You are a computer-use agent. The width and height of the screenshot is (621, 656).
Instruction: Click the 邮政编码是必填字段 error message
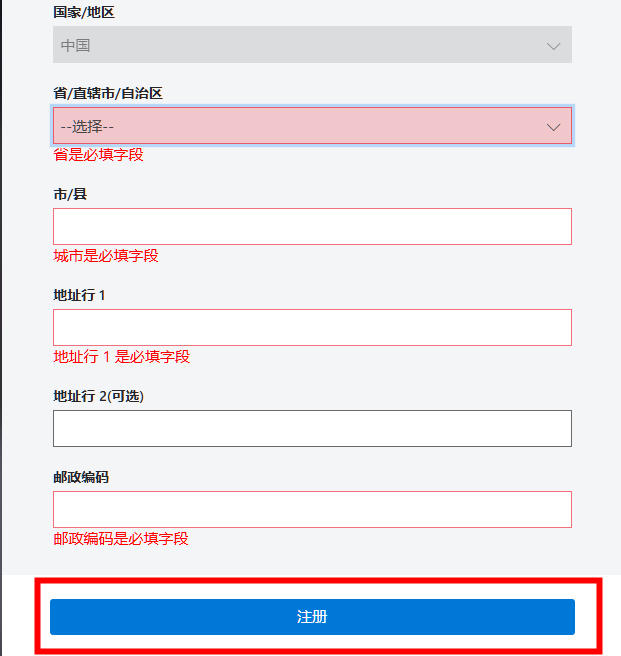click(x=121, y=538)
